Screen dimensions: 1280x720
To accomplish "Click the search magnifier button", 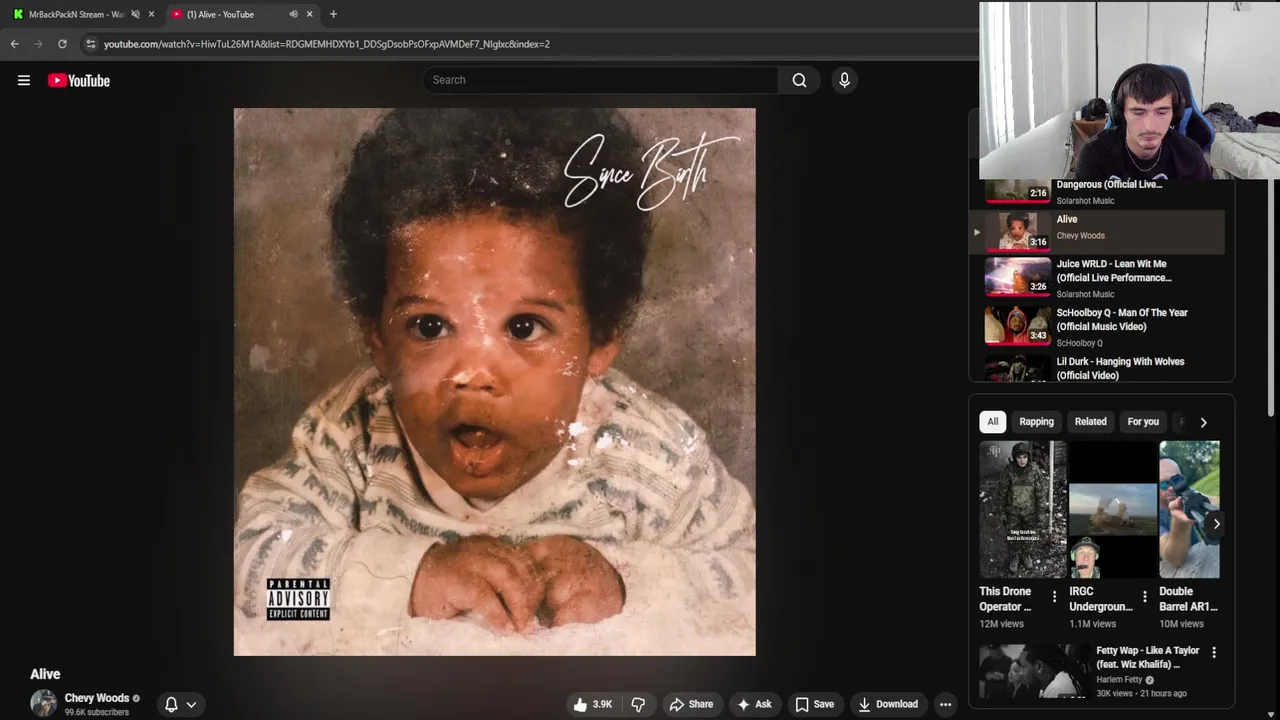I will (x=799, y=80).
